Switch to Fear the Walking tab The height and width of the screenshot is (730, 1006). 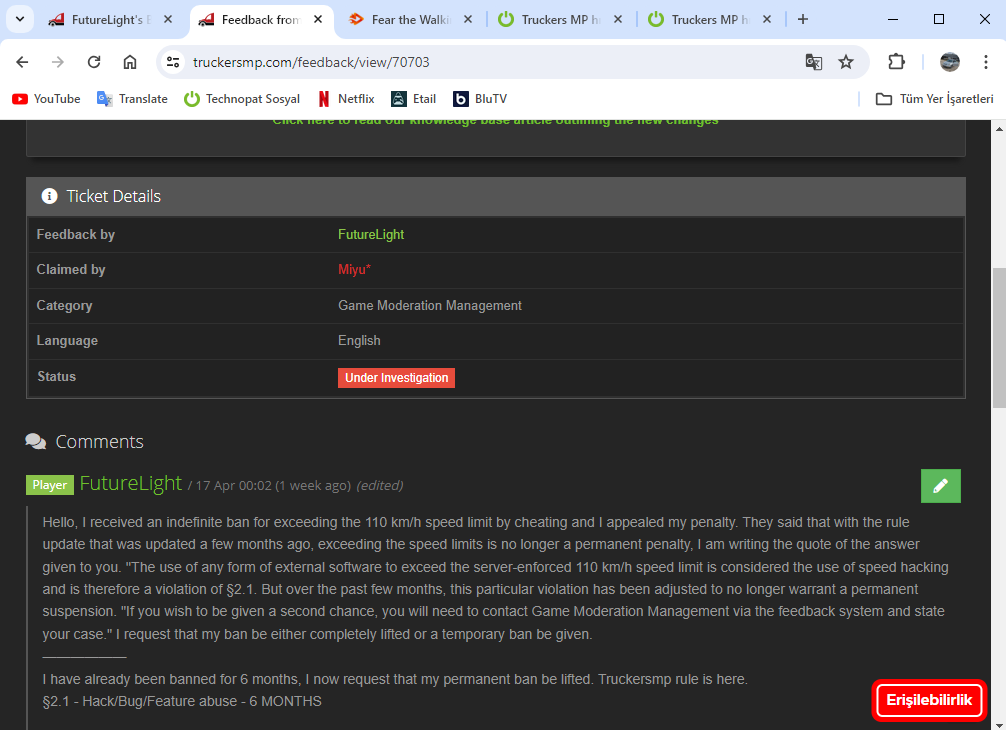pyautogui.click(x=411, y=20)
